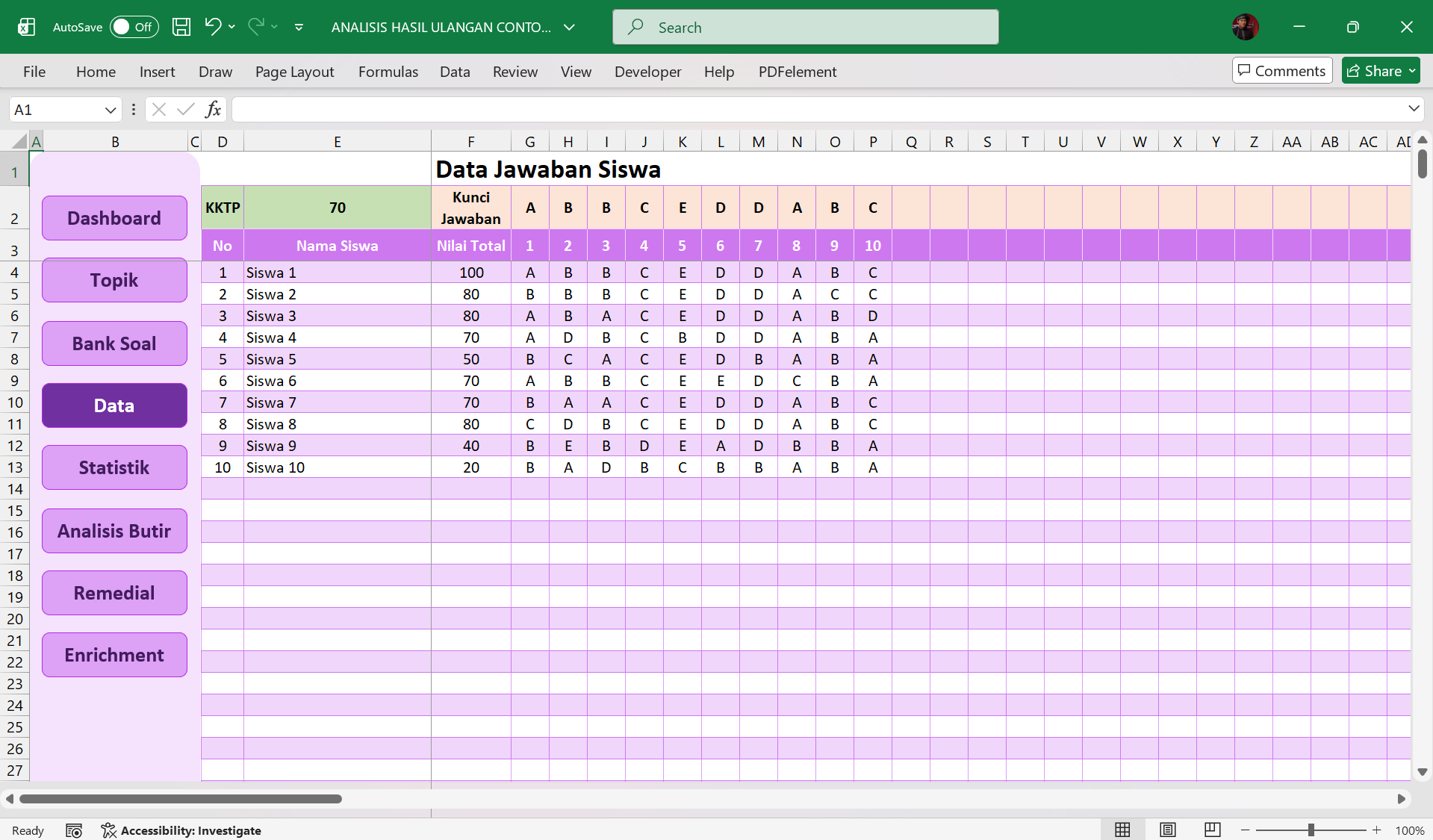Open the Topik navigation button
The image size is (1433, 840).
(114, 280)
